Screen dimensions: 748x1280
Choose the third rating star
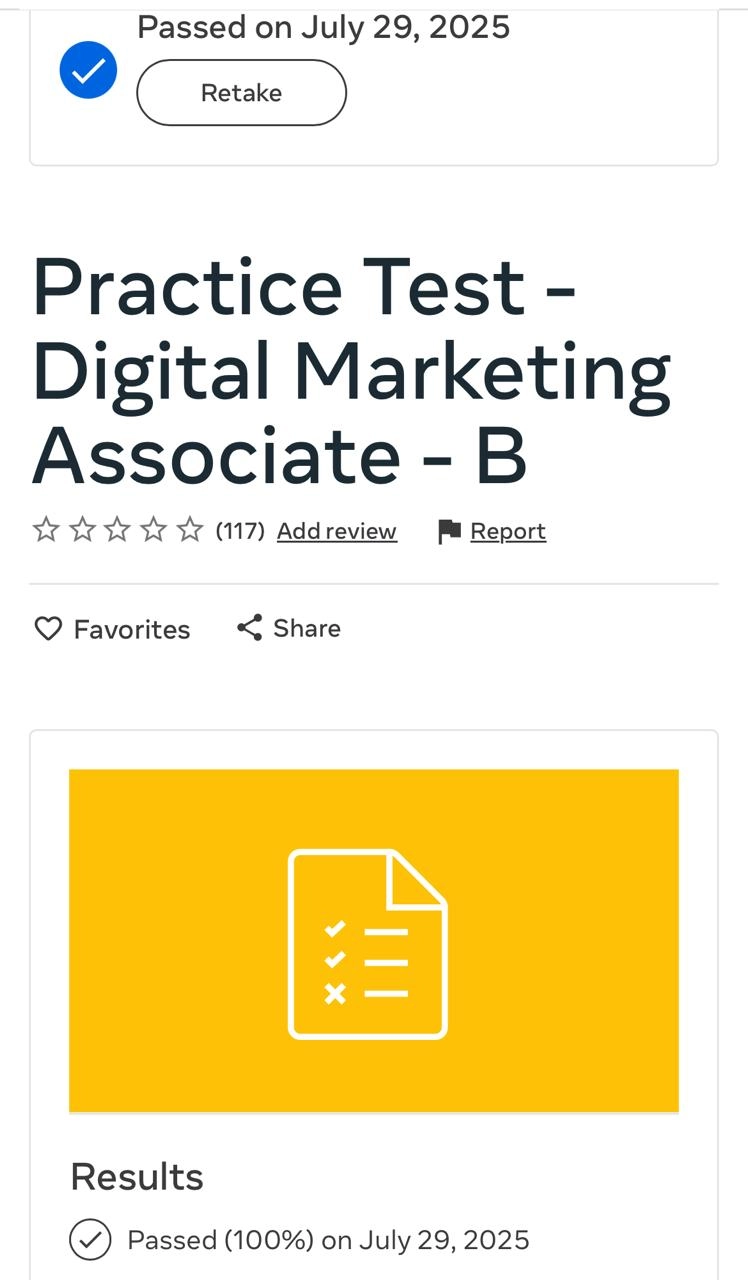[x=118, y=530]
